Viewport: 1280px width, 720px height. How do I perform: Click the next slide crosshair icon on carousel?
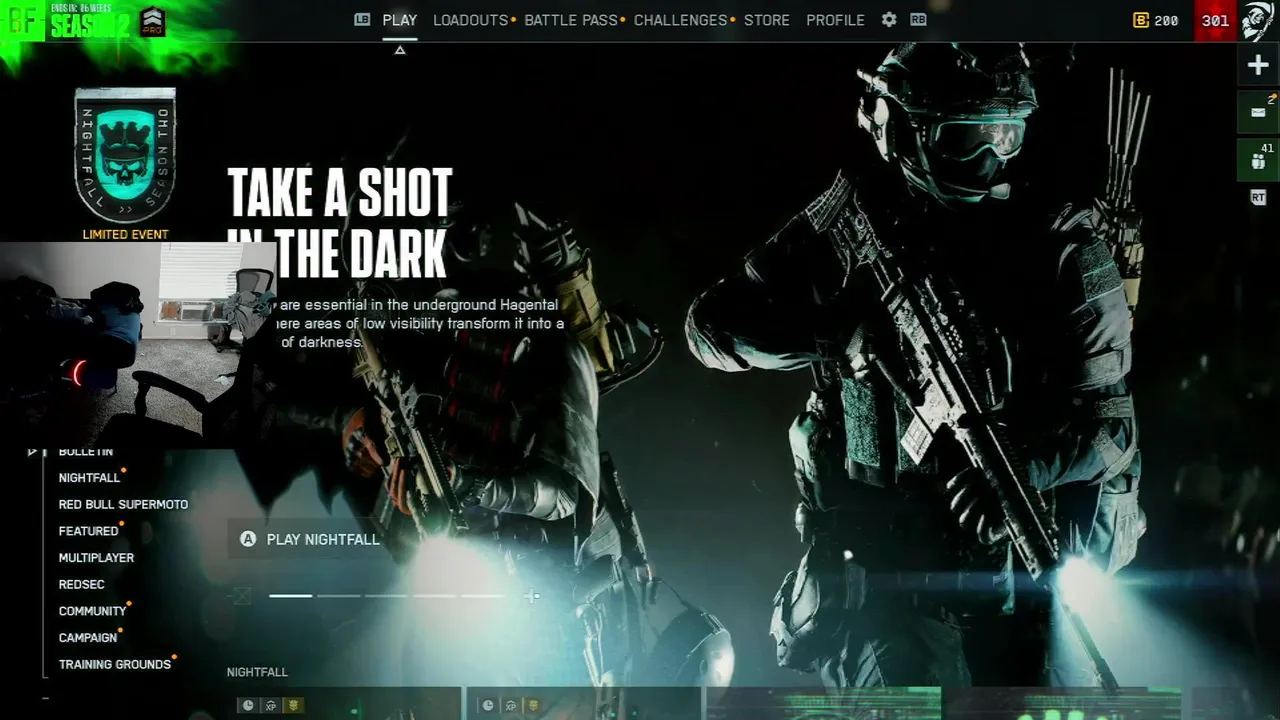tap(532, 596)
